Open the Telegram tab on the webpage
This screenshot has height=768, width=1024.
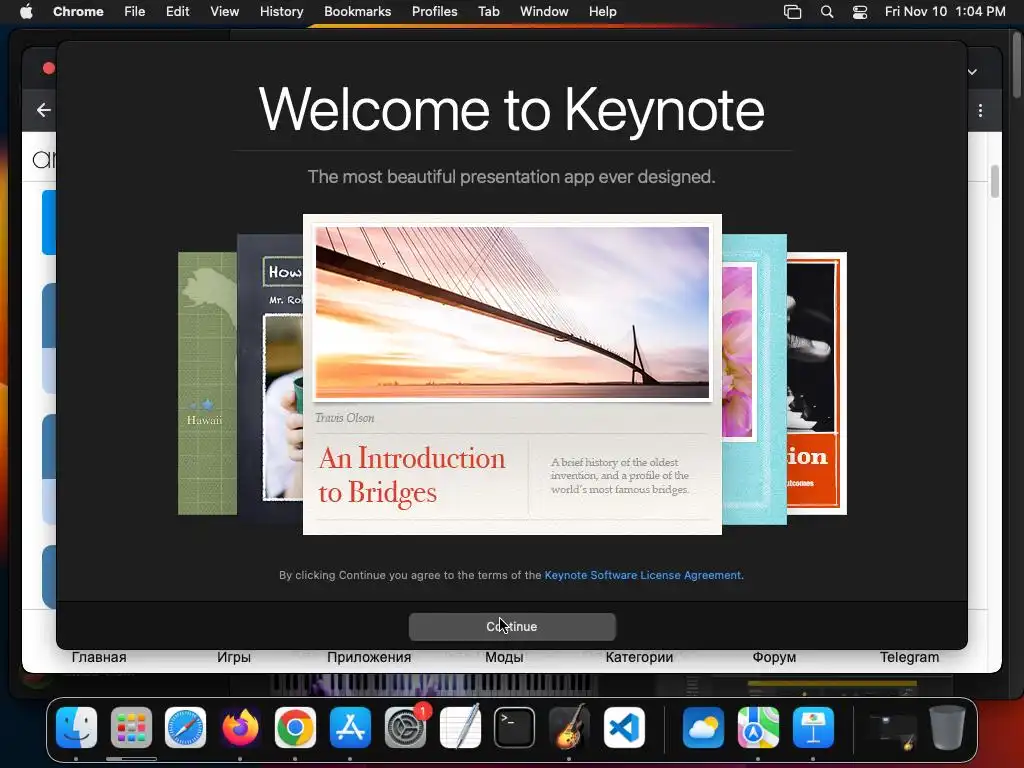(909, 658)
